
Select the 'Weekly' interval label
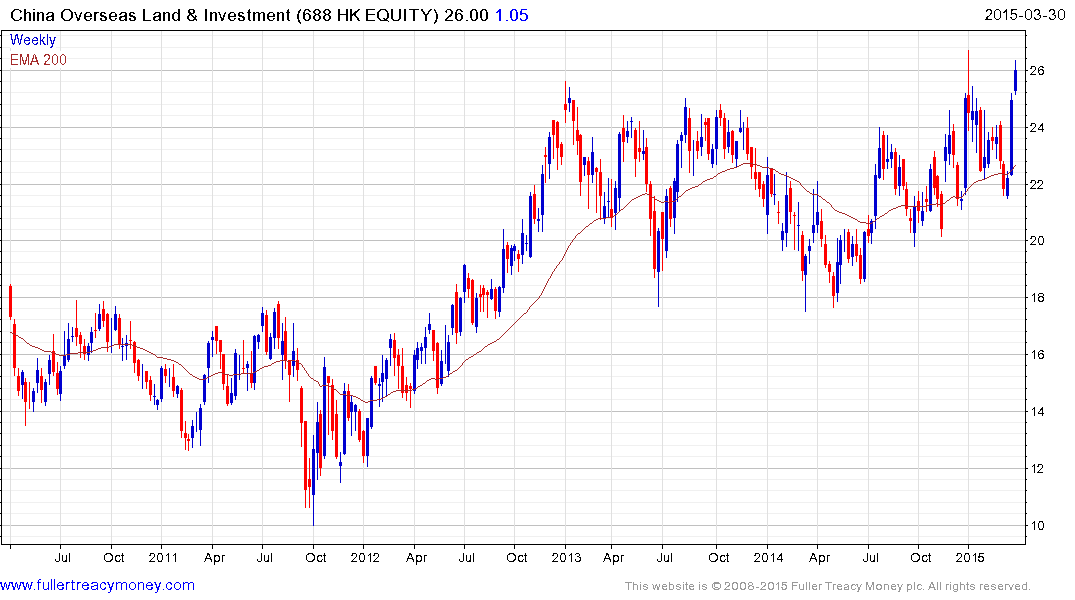point(33,40)
